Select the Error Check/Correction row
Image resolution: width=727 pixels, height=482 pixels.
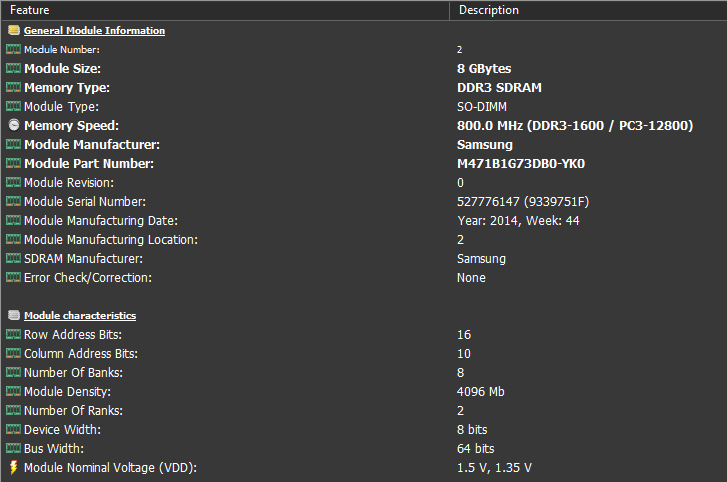[x=88, y=278]
